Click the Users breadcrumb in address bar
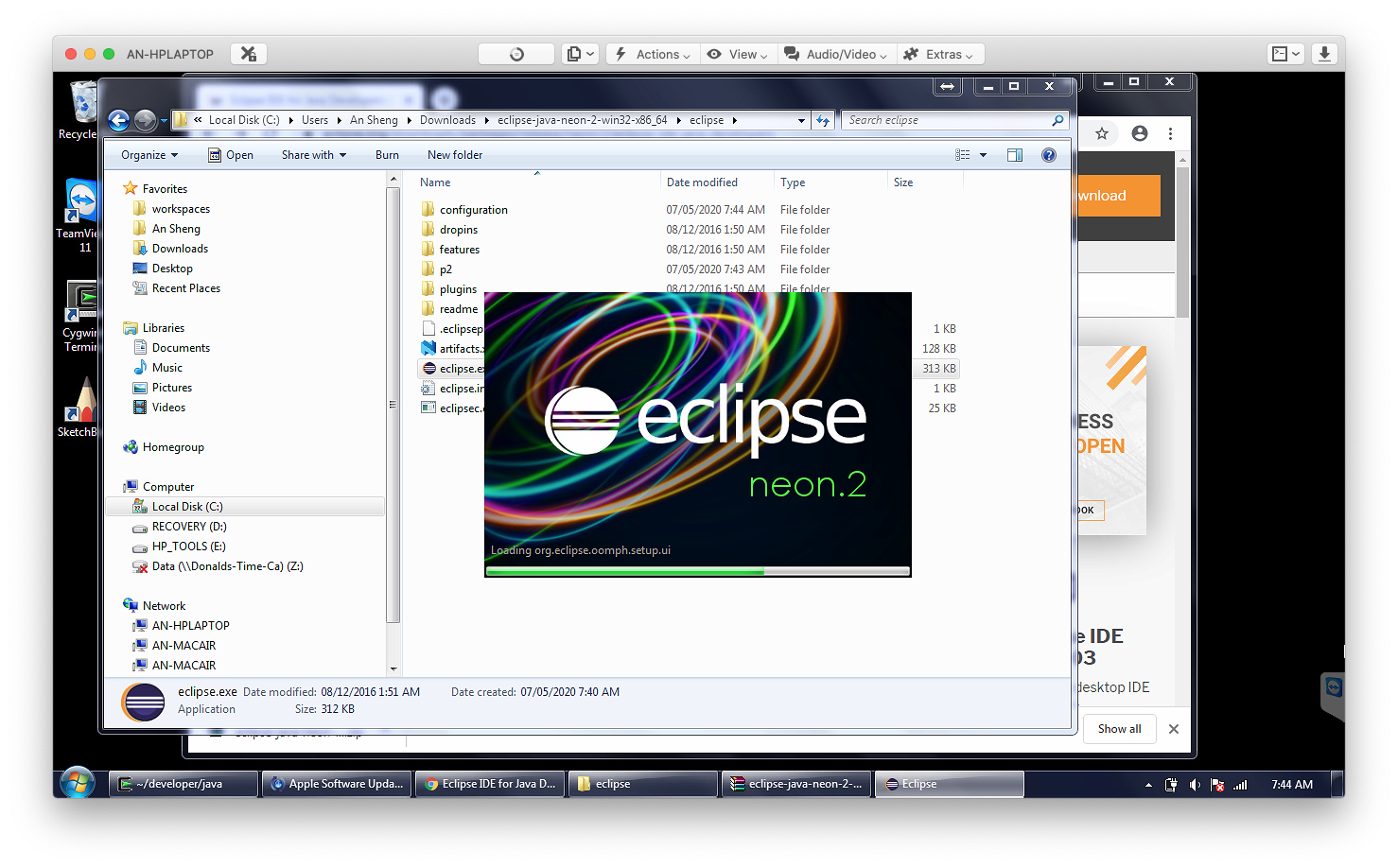Viewport: 1398px width, 868px height. (x=315, y=120)
